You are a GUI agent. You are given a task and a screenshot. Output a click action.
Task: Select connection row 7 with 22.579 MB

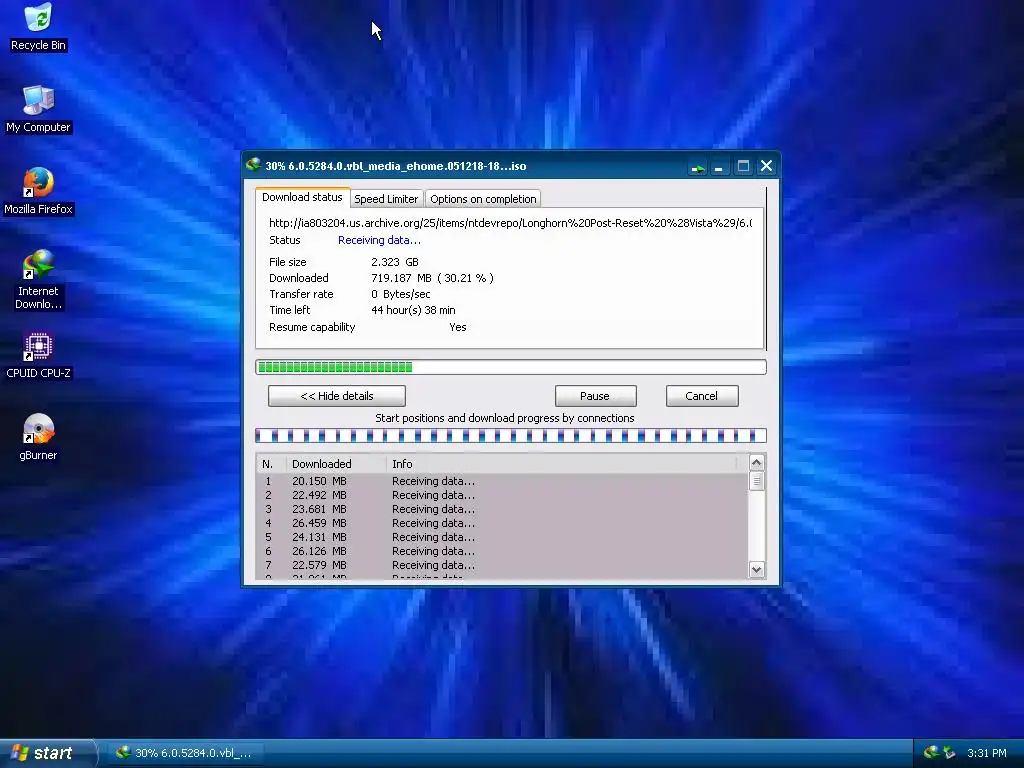click(x=502, y=566)
